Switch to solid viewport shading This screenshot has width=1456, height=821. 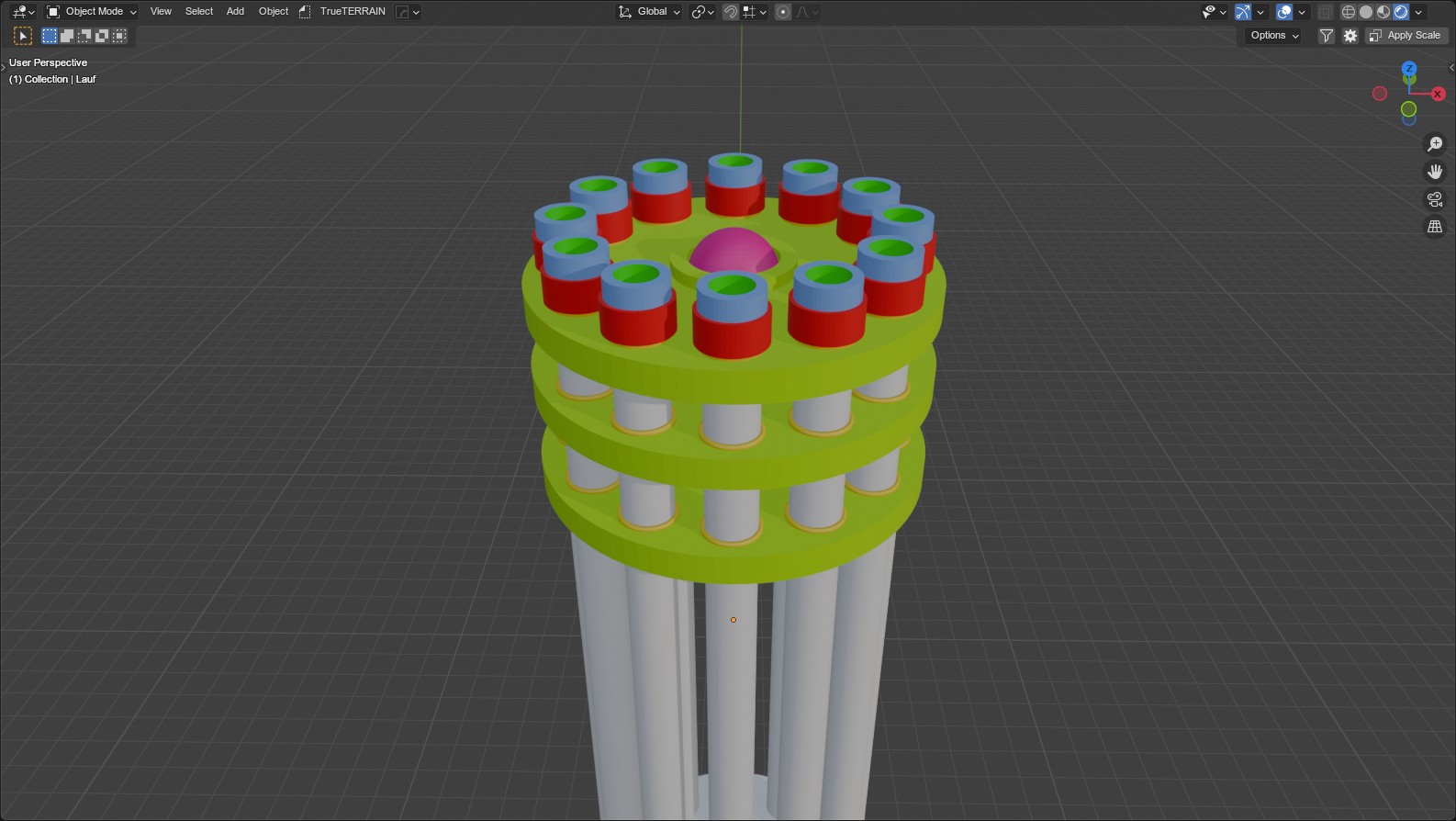[1366, 12]
